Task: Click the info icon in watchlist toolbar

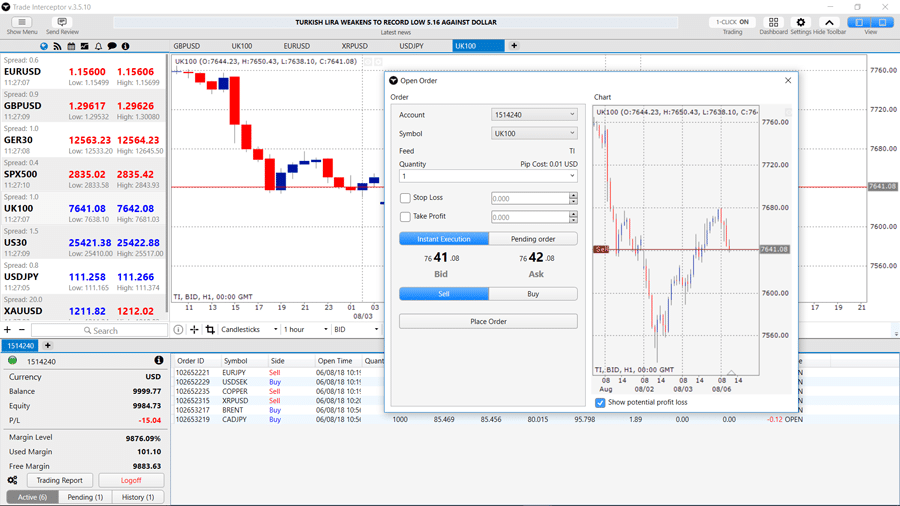Action: (125, 46)
